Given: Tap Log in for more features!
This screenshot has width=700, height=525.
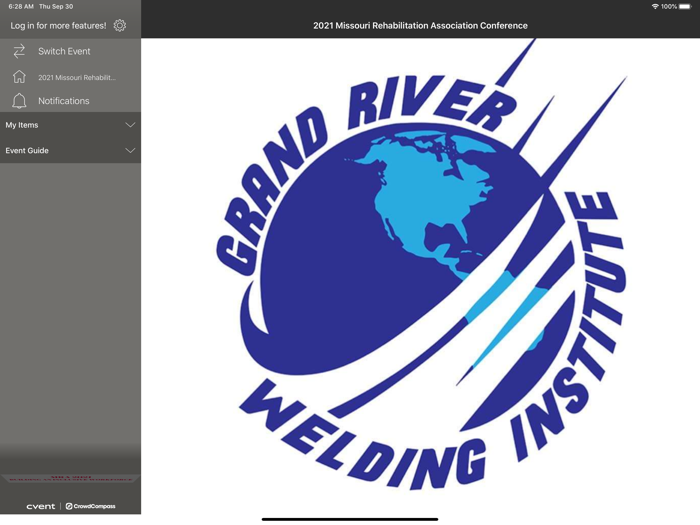Looking at the screenshot, I should tap(58, 25).
